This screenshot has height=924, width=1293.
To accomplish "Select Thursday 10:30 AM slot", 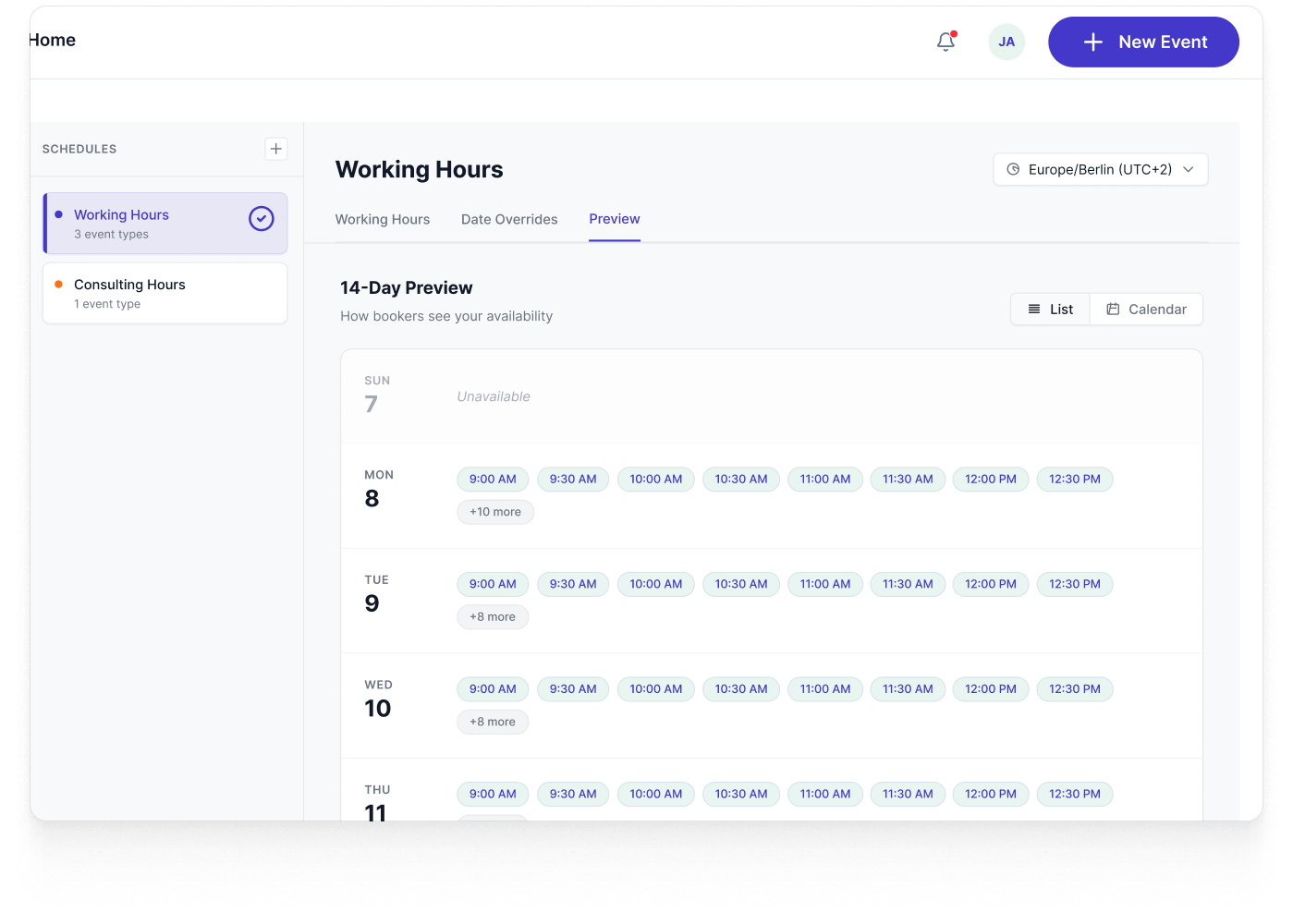I will [x=741, y=794].
